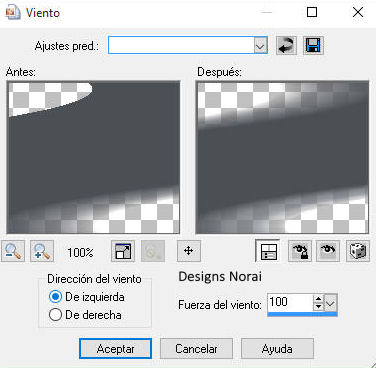Increase Fuerza del viento with up arrow
Screen dimensions: 376x368
click(x=319, y=299)
